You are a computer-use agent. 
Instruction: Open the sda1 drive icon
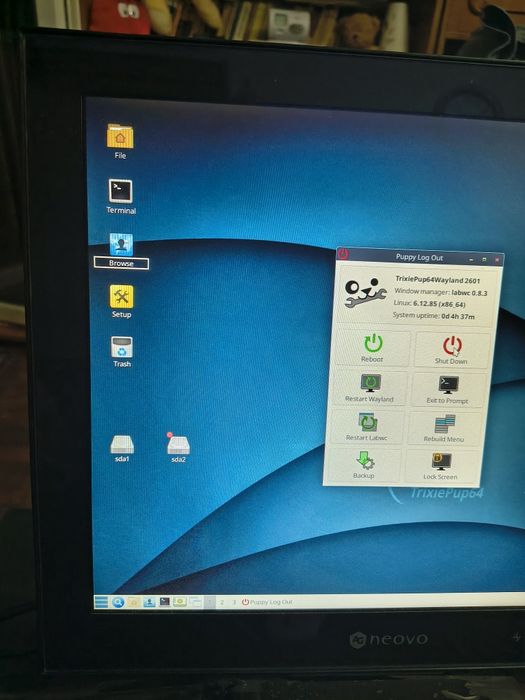pos(122,449)
